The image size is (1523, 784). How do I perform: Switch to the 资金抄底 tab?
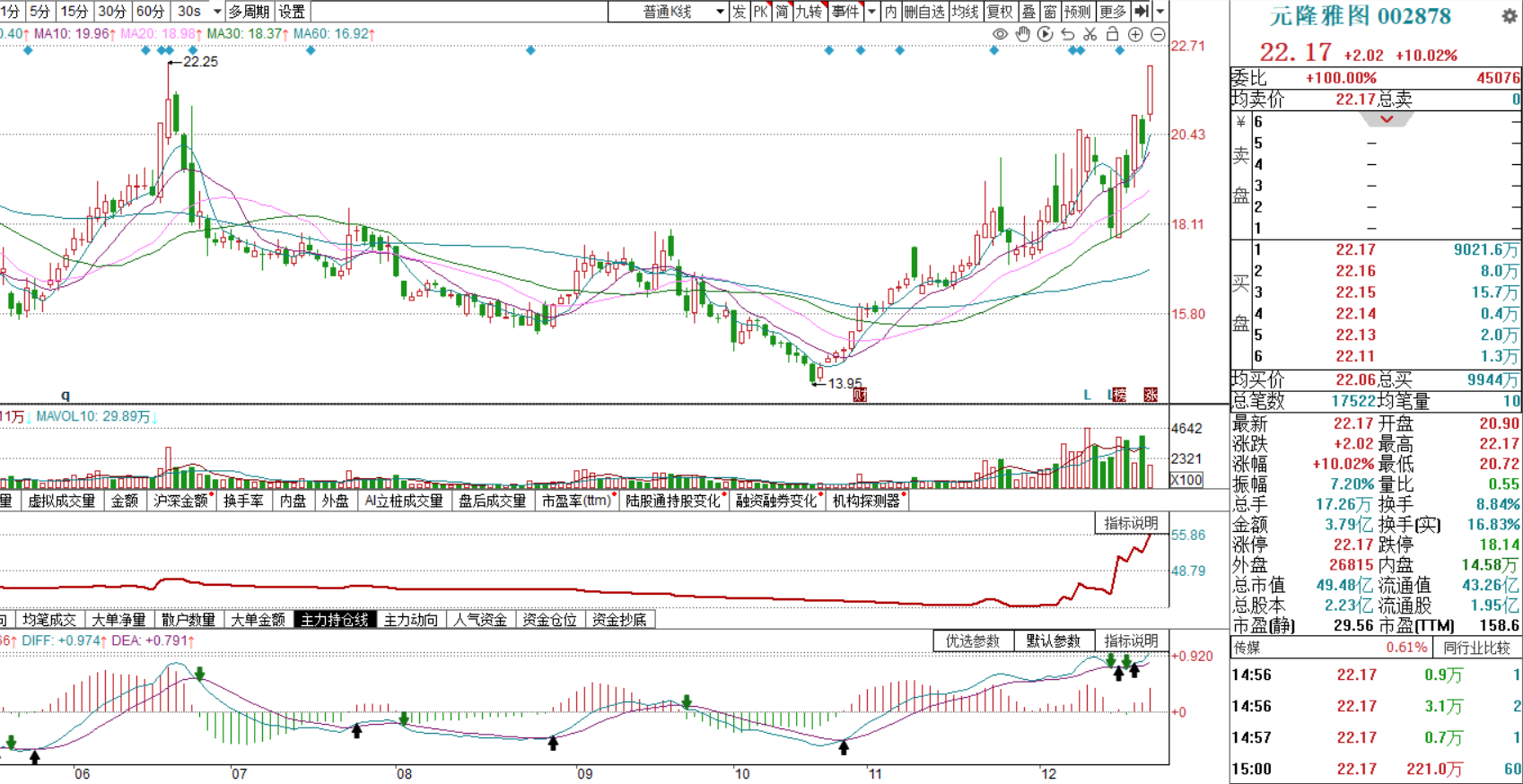click(x=620, y=619)
